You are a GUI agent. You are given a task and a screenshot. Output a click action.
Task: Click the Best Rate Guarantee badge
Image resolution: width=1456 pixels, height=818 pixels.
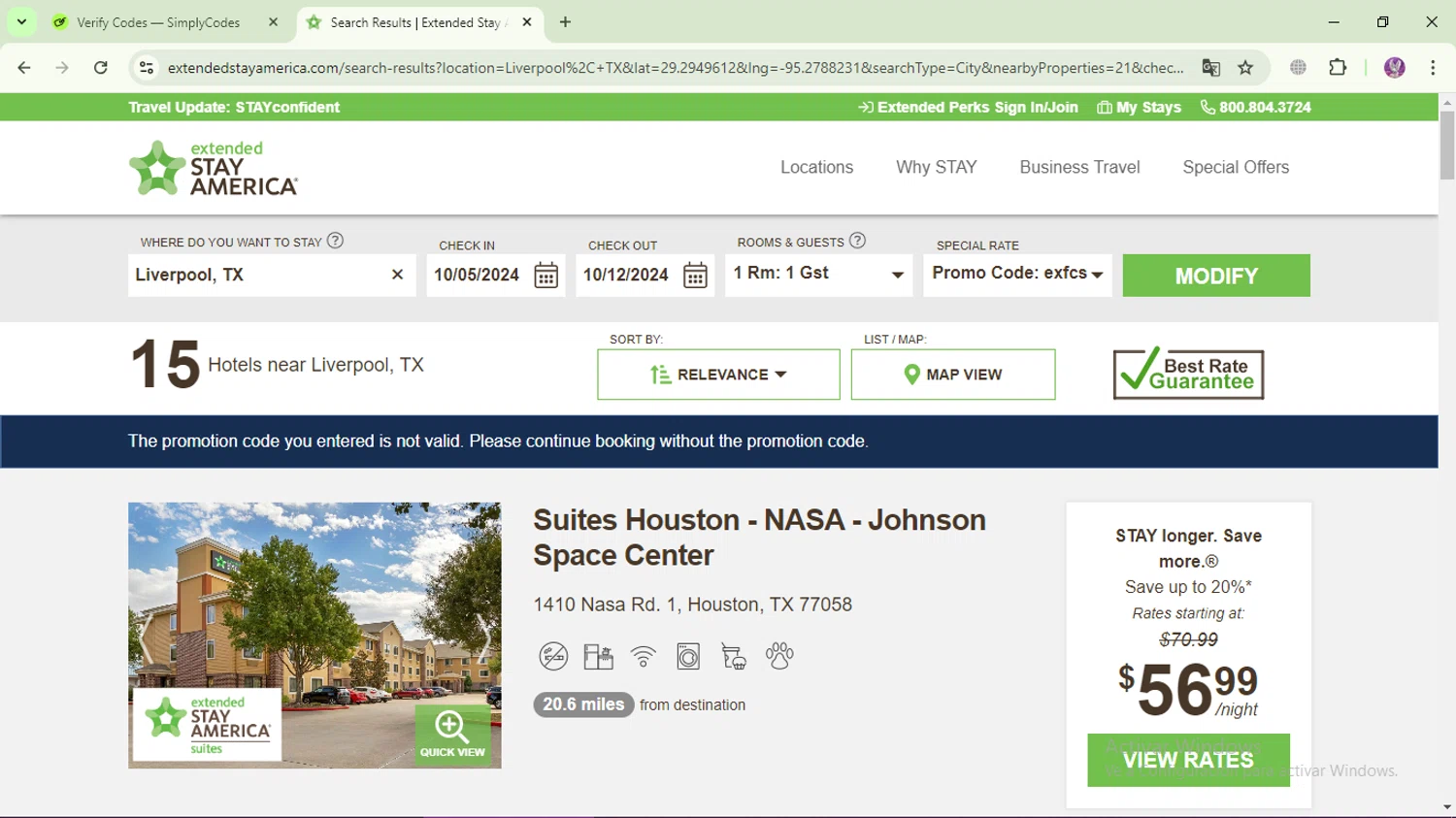pos(1188,374)
